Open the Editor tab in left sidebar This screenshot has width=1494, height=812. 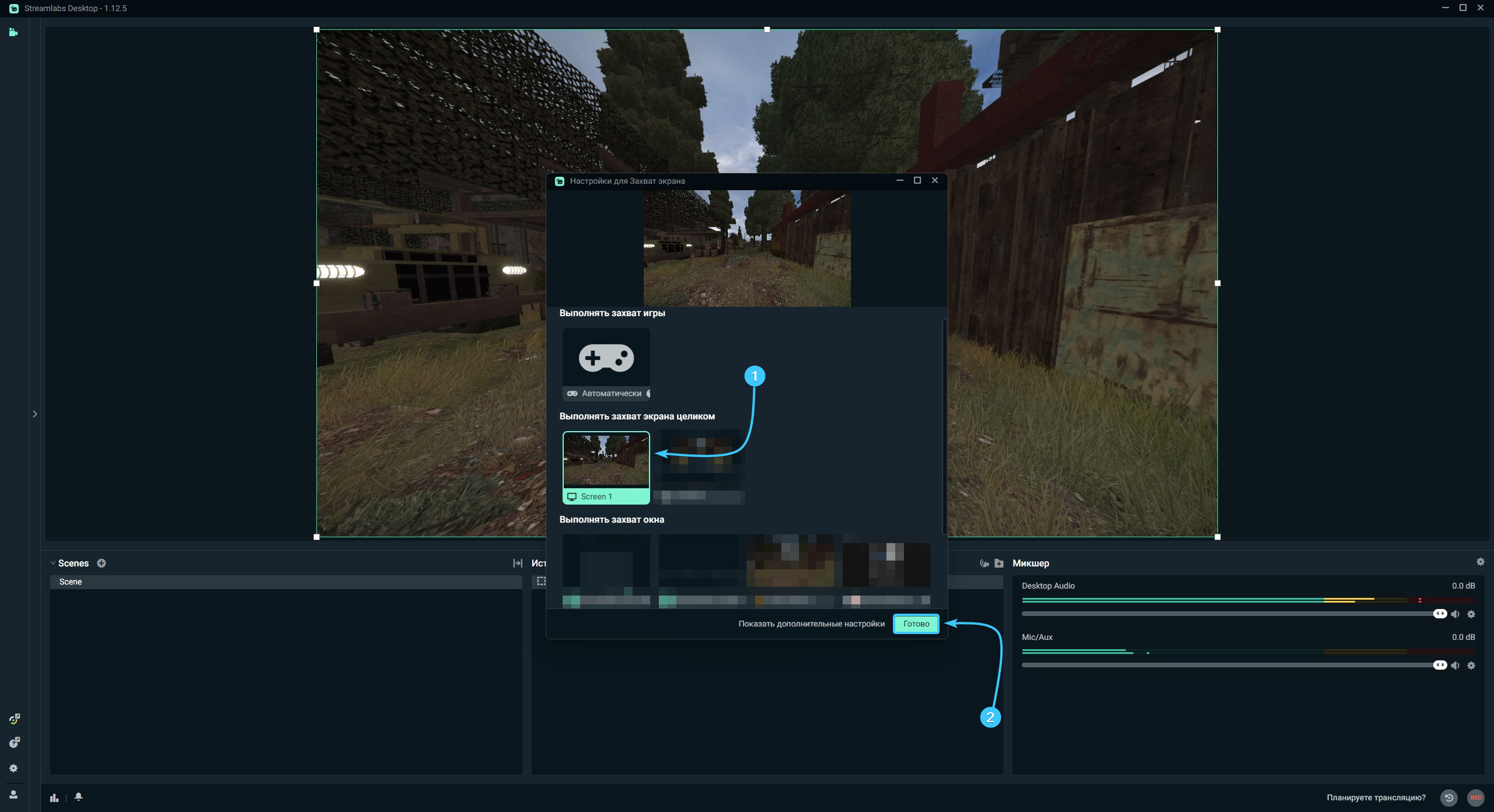pos(13,32)
